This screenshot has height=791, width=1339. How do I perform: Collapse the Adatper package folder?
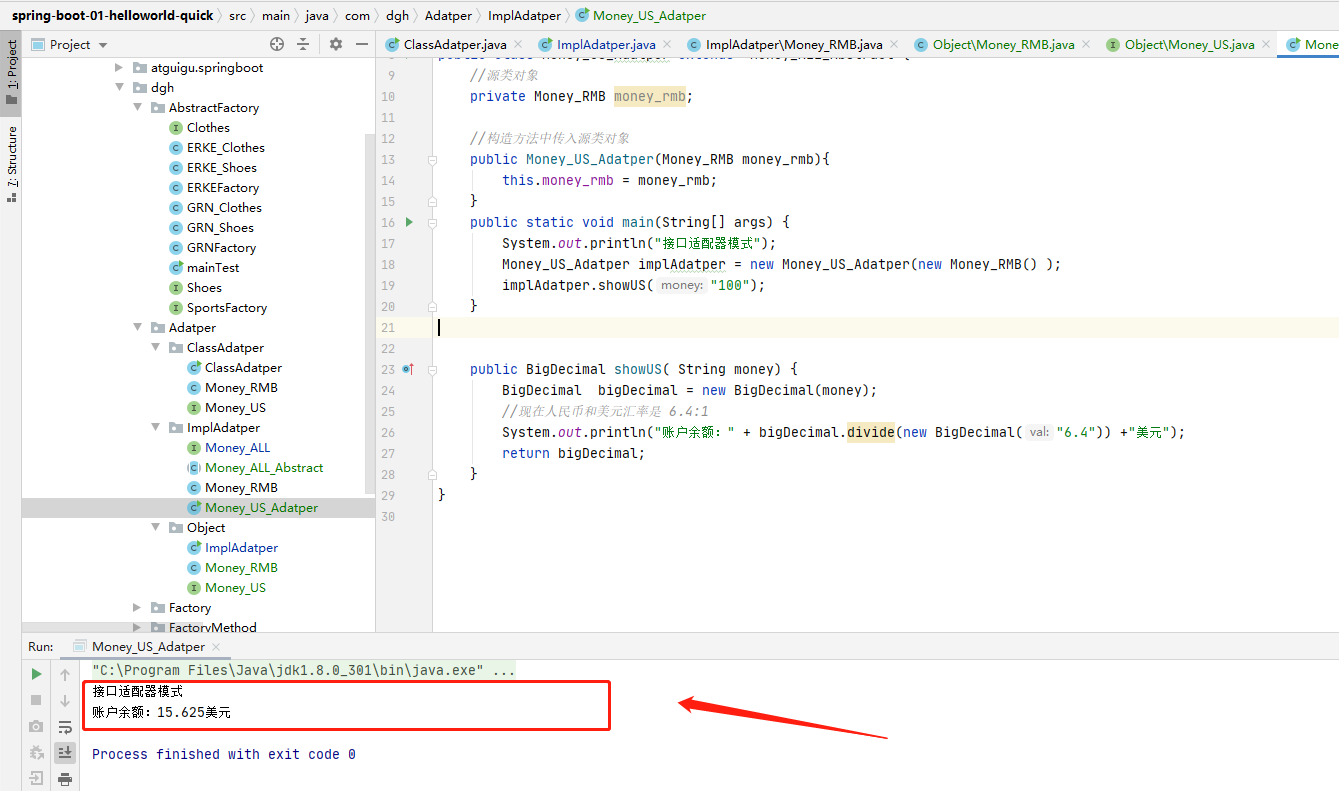137,327
